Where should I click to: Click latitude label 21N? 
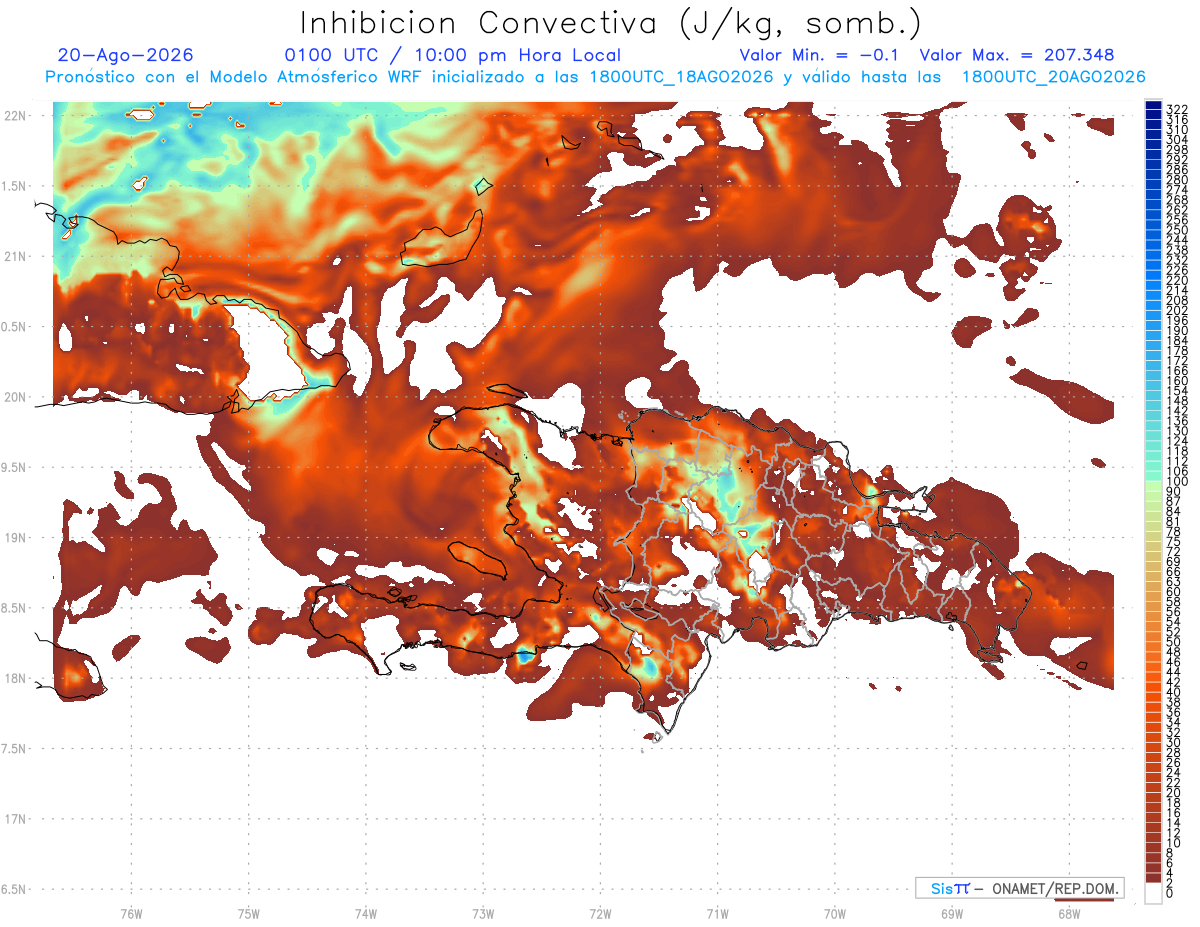point(14,257)
